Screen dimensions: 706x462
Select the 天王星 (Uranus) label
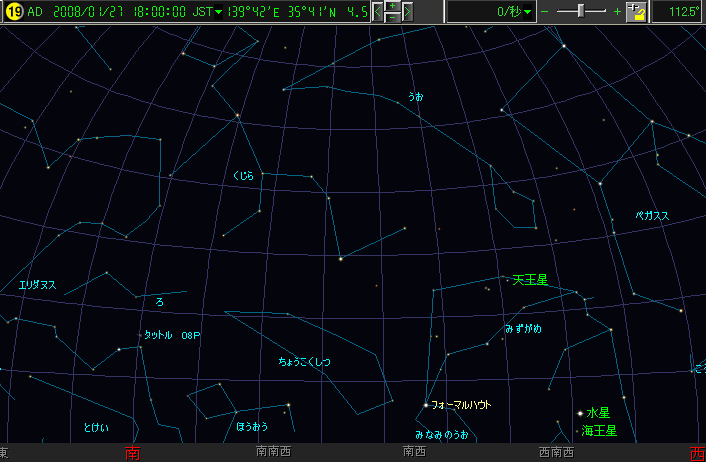pyautogui.click(x=529, y=281)
